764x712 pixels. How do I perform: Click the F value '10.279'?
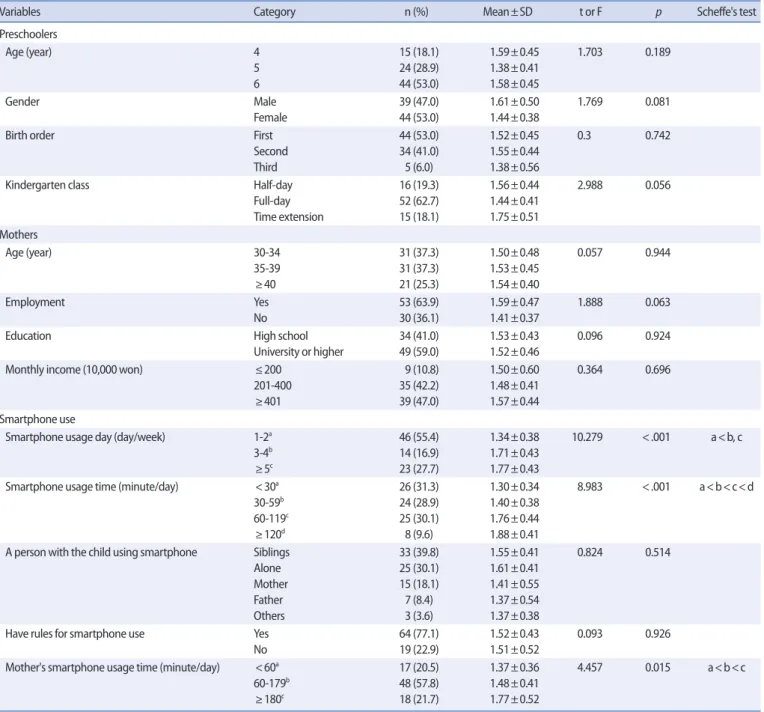[x=587, y=437]
